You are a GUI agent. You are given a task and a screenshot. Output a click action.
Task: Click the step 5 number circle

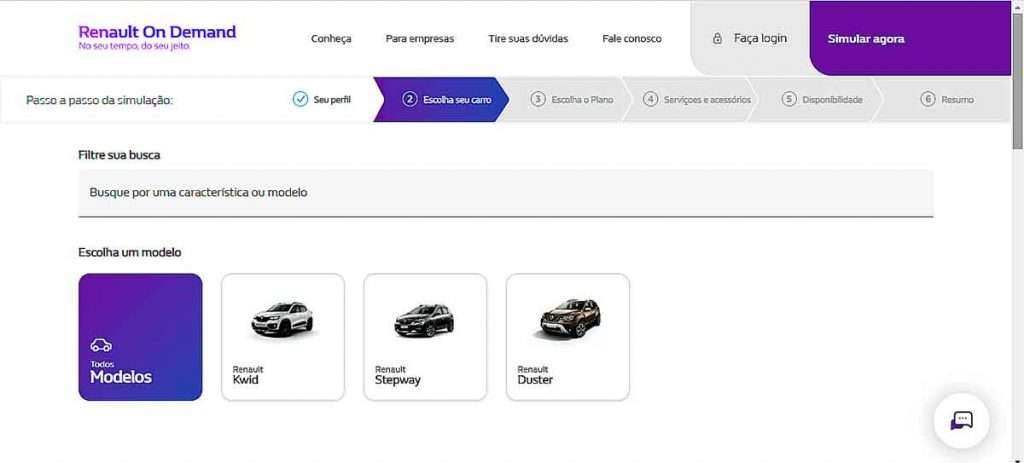click(789, 99)
